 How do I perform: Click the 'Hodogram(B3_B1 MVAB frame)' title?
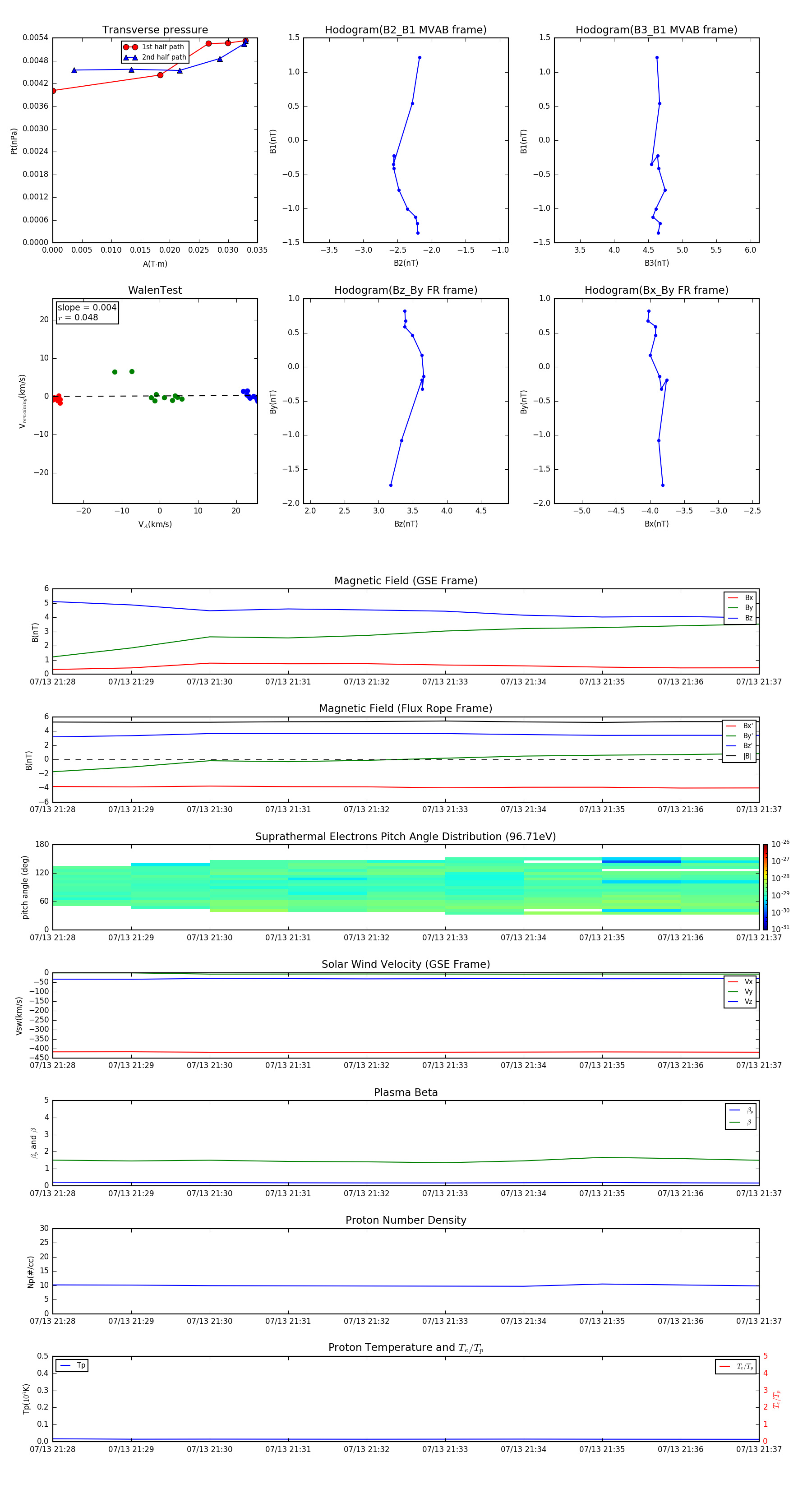click(656, 30)
